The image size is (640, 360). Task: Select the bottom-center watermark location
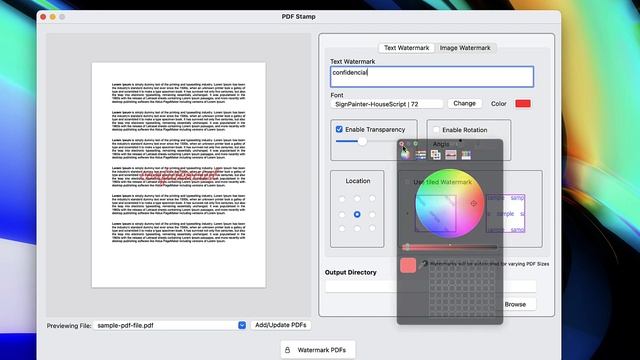click(x=357, y=229)
